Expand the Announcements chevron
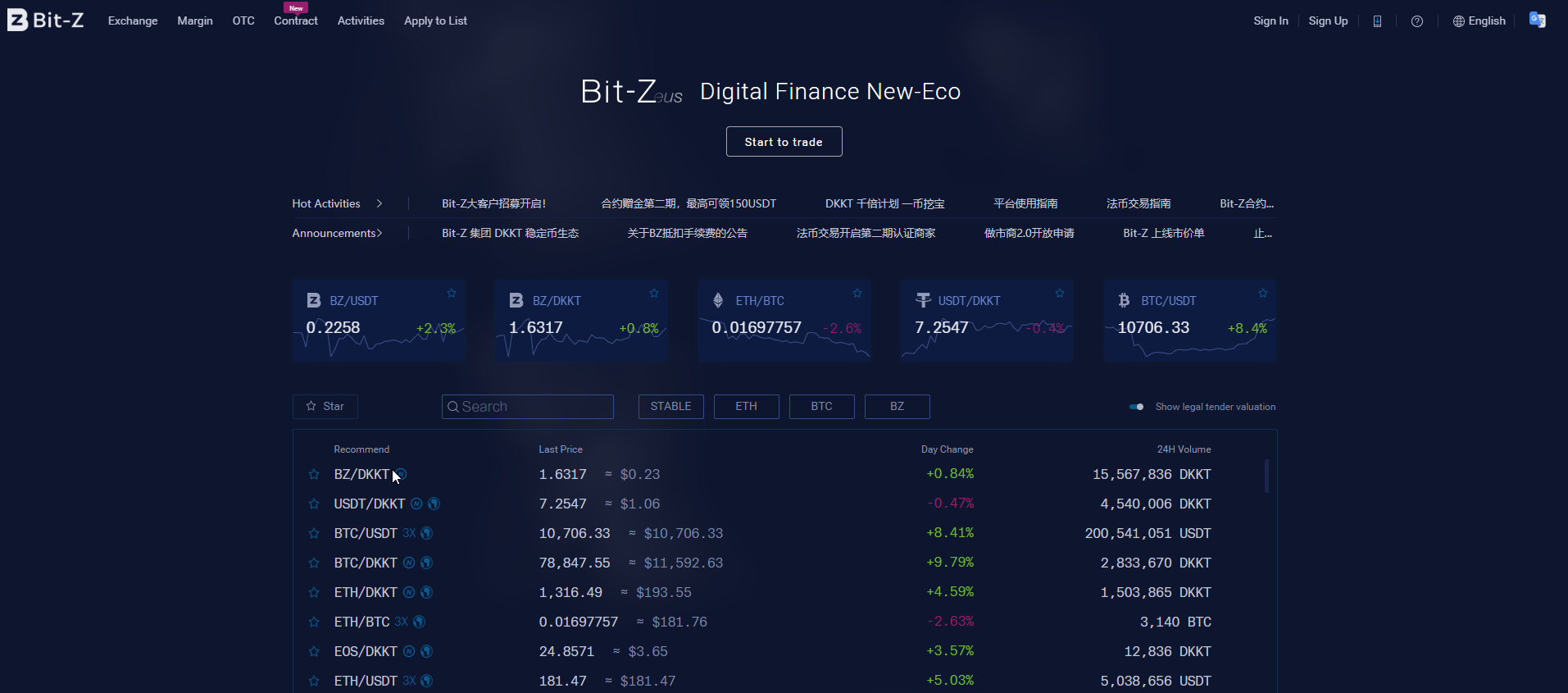The image size is (1568, 693). pyautogui.click(x=380, y=233)
